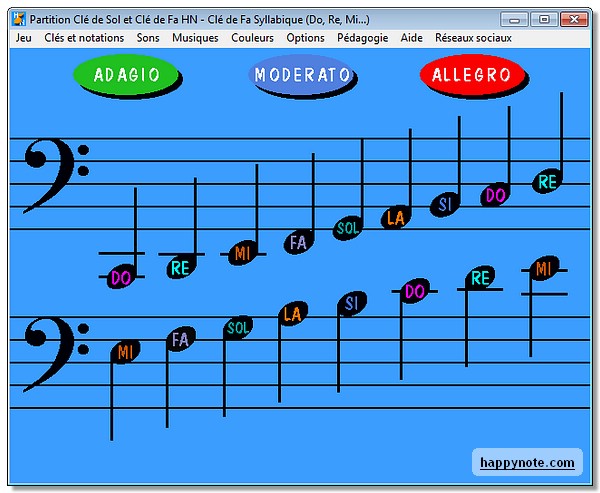Open the happynote.com link
This screenshot has height=493, width=600.
[x=527, y=462]
